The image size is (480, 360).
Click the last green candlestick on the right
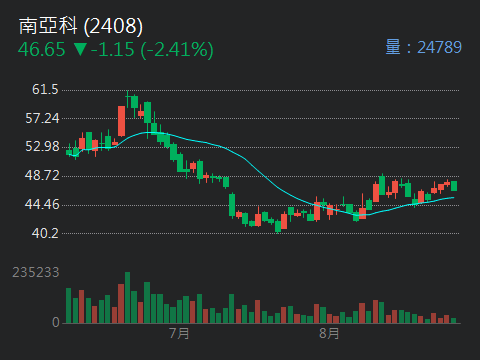454,186
